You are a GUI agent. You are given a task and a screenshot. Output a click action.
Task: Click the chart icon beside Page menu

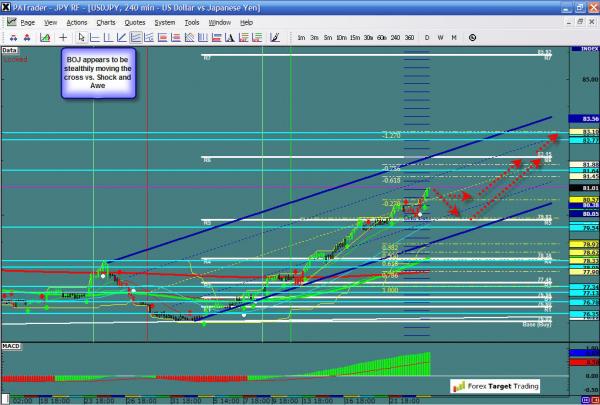click(x=11, y=22)
